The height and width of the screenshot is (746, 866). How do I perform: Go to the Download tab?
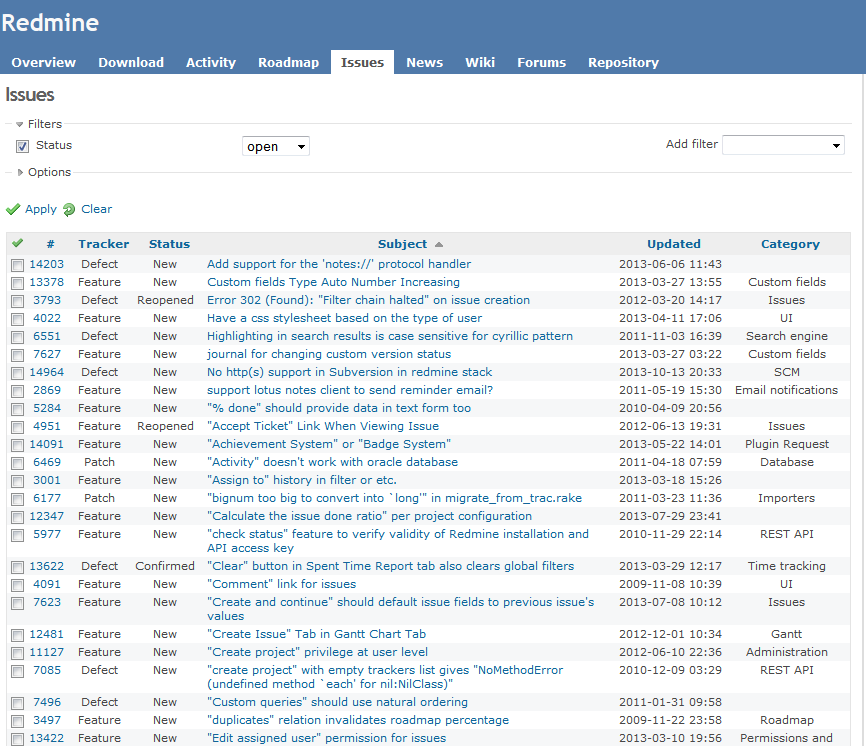(x=131, y=62)
